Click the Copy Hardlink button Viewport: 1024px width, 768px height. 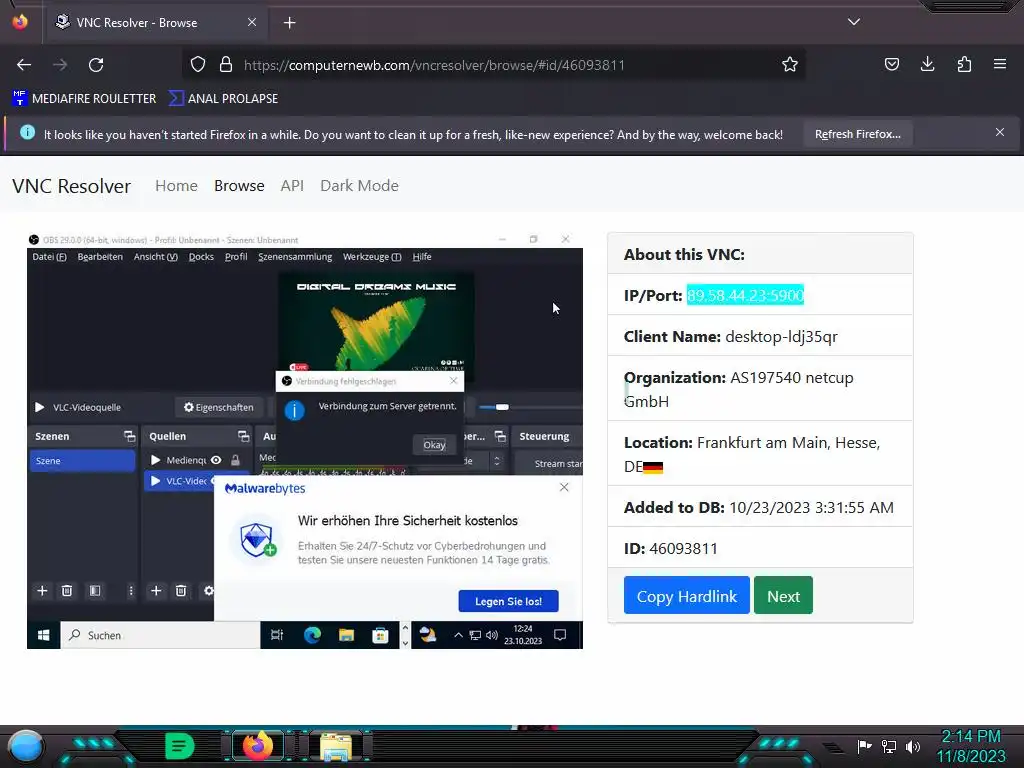click(686, 596)
